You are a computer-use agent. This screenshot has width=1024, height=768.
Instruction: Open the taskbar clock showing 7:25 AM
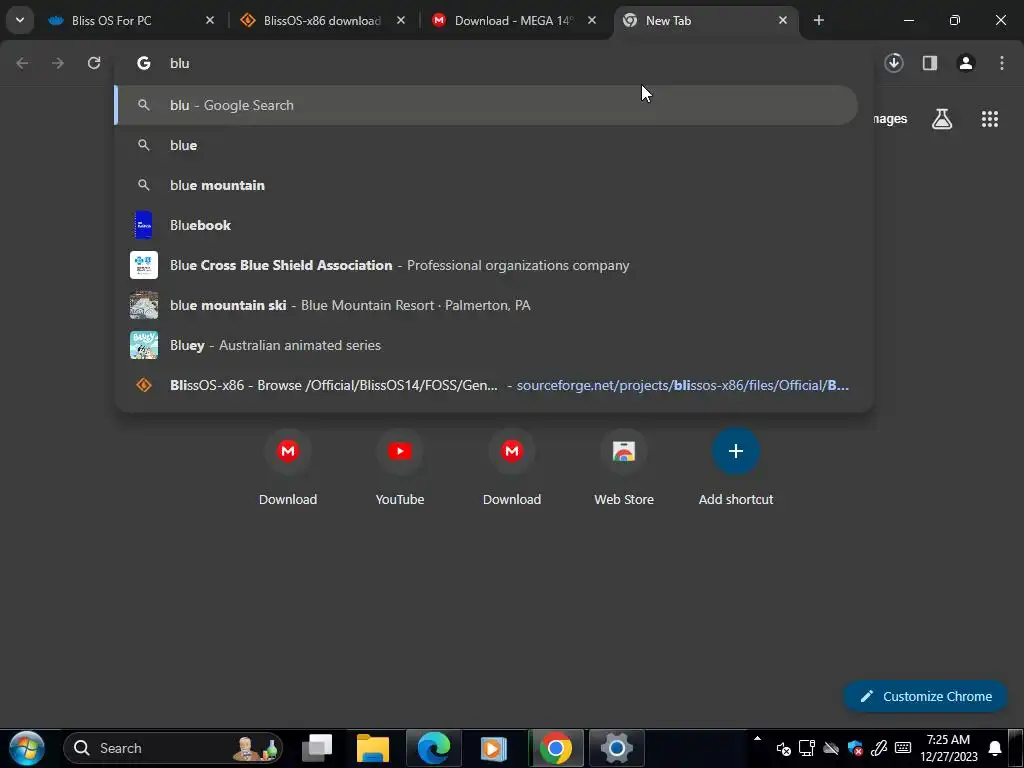pyautogui.click(x=949, y=748)
